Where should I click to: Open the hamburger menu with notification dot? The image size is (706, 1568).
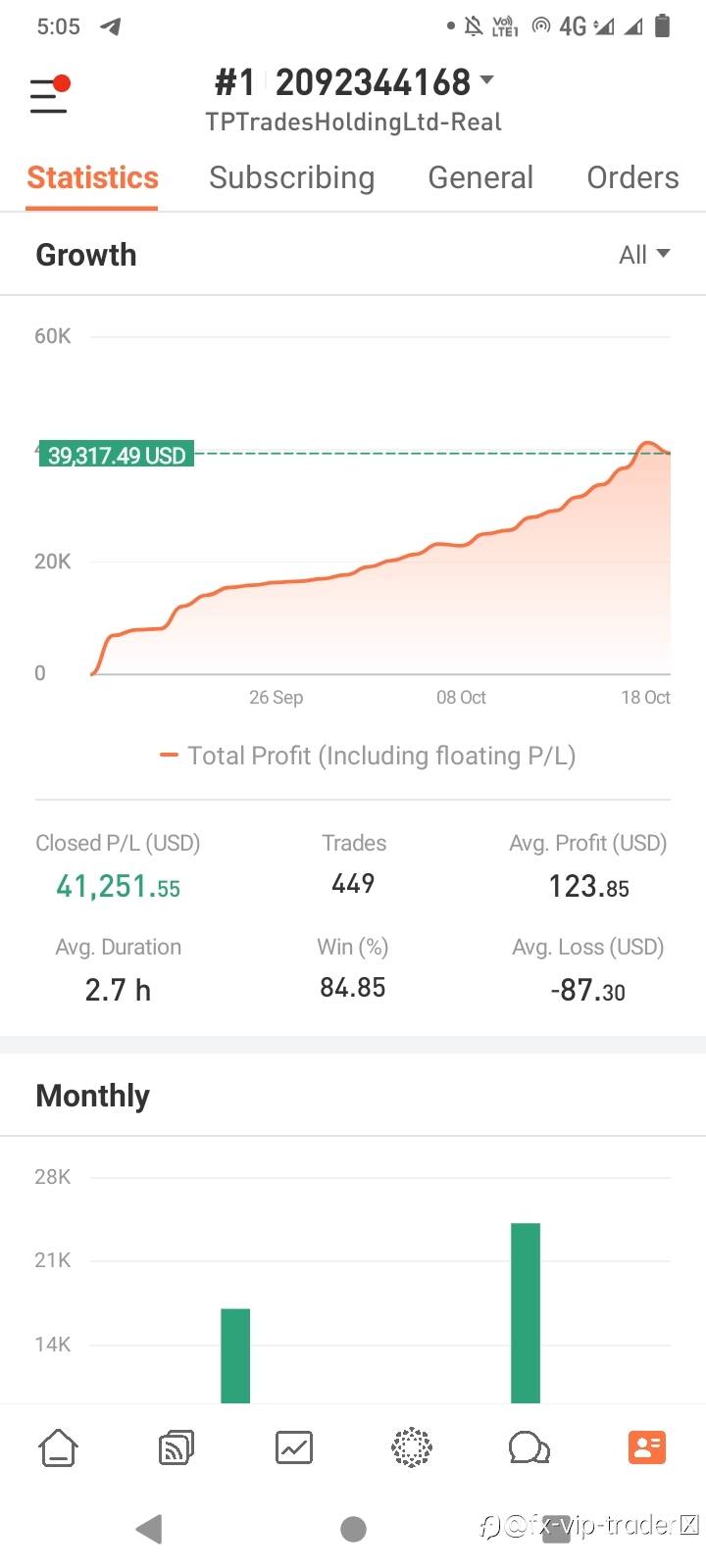[x=49, y=95]
